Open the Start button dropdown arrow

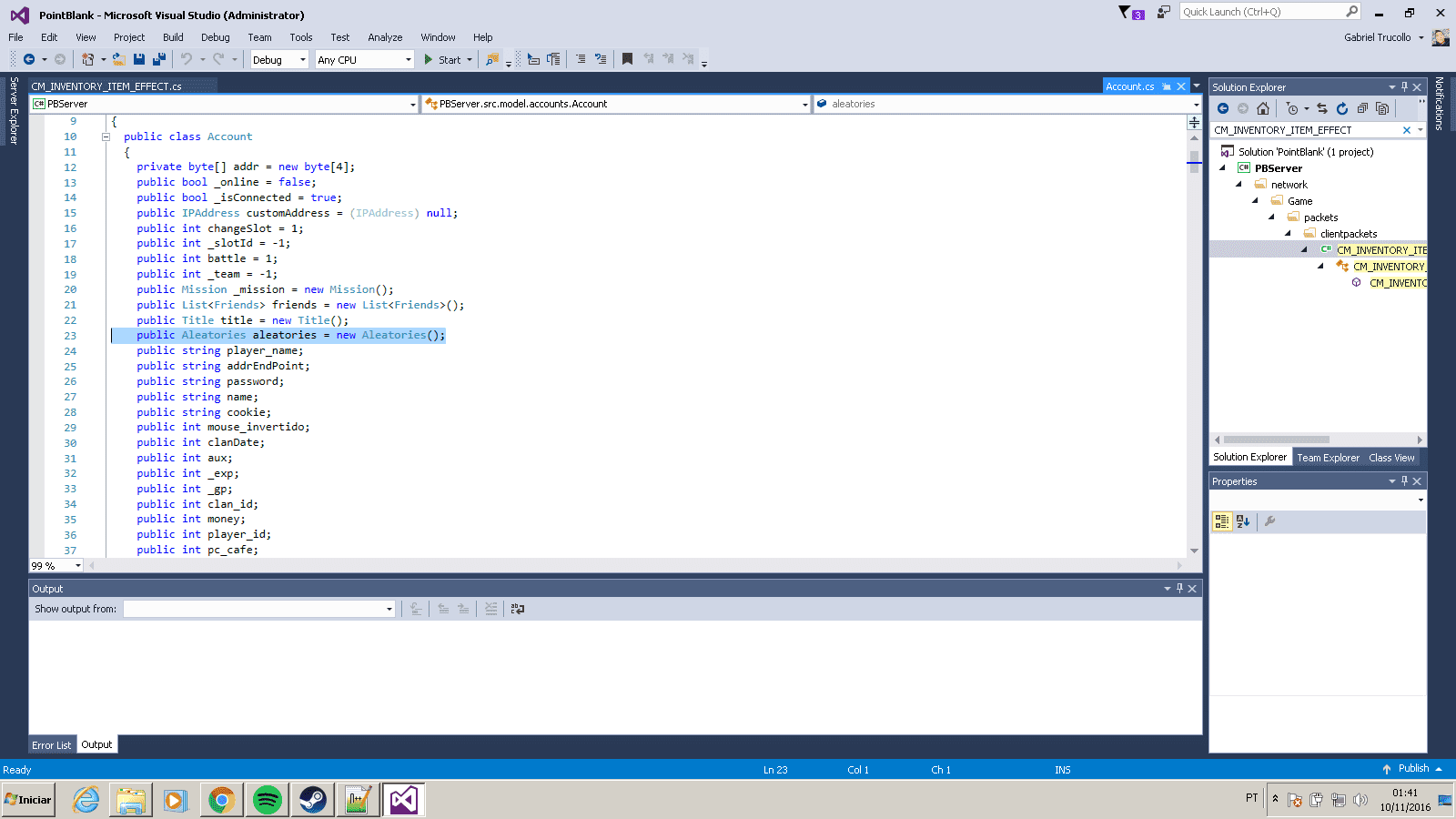[x=470, y=59]
